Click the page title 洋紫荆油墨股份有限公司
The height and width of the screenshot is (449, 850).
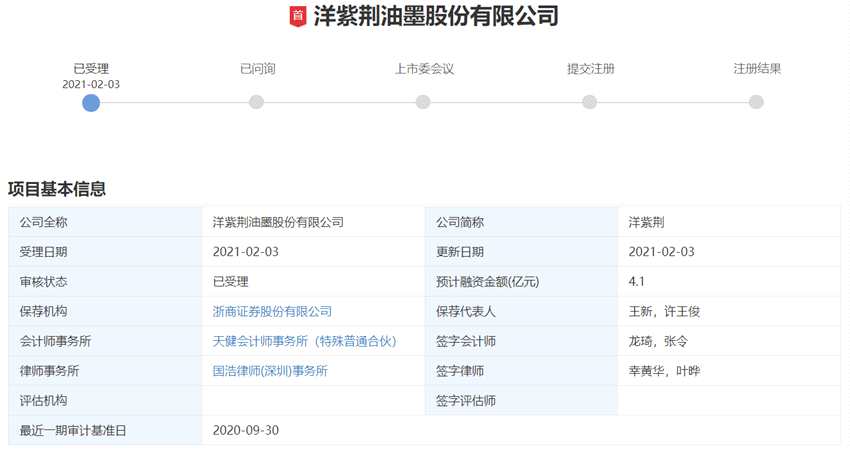(436, 16)
